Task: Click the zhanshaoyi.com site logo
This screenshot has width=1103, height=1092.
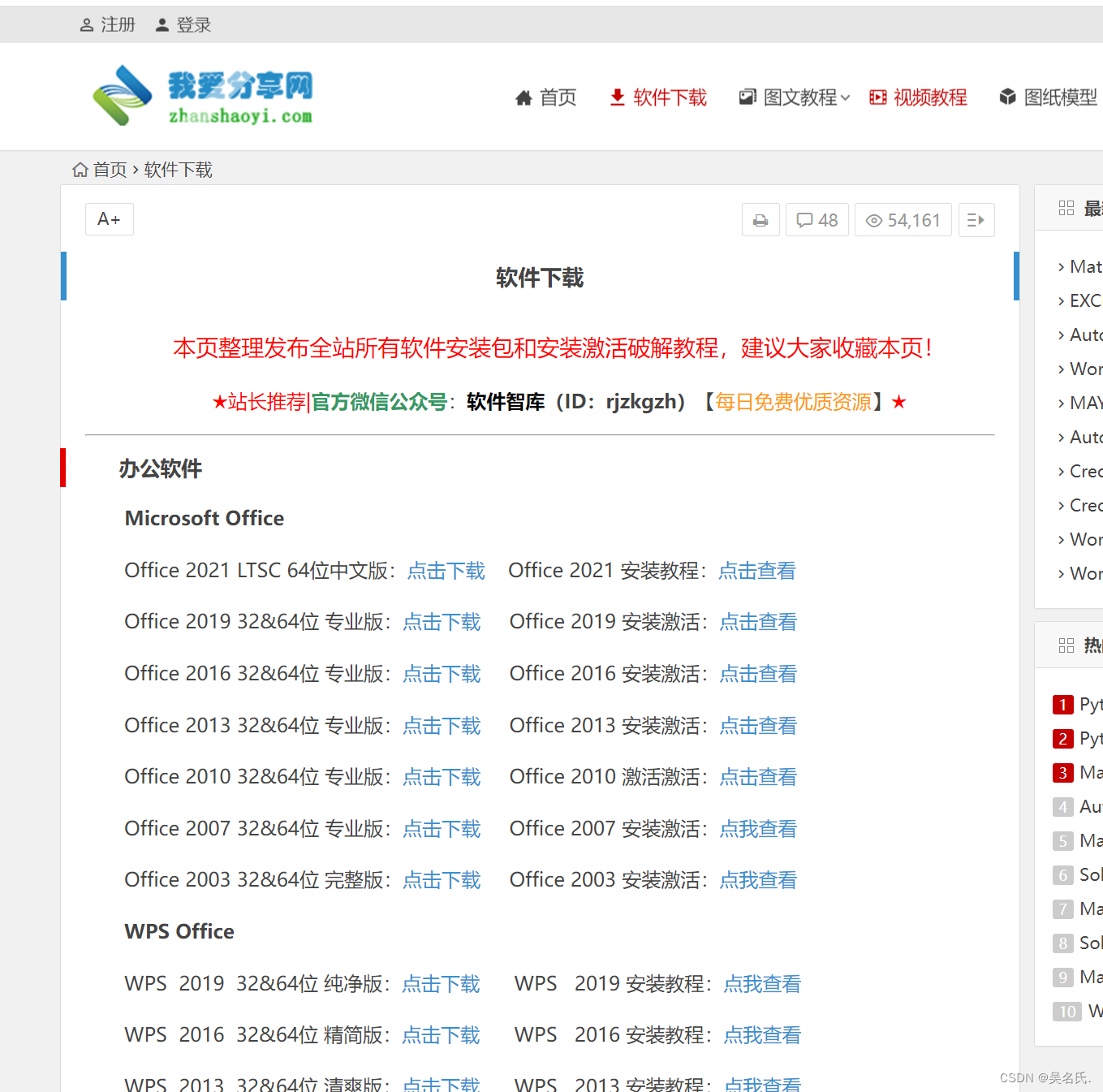Action: click(x=203, y=96)
